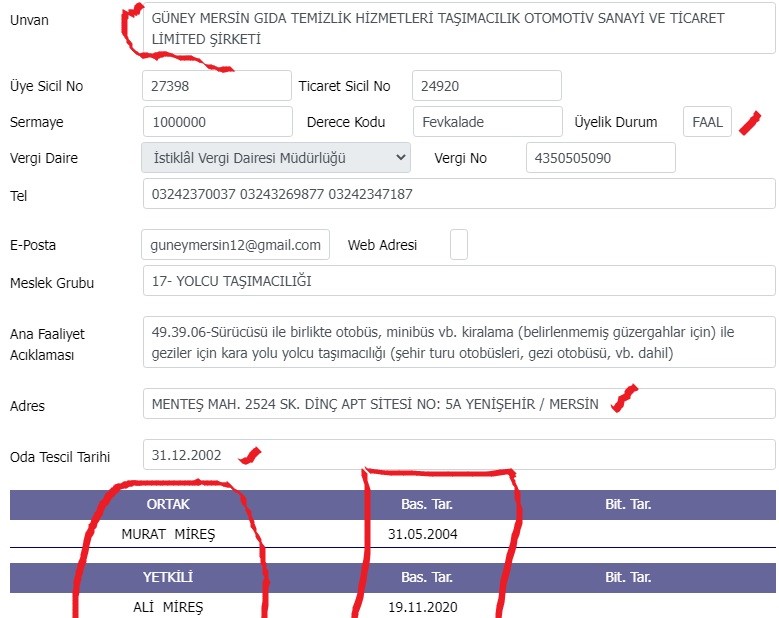Click the Oda Tescil Tarihi label
The image size is (779, 618).
coord(60,457)
